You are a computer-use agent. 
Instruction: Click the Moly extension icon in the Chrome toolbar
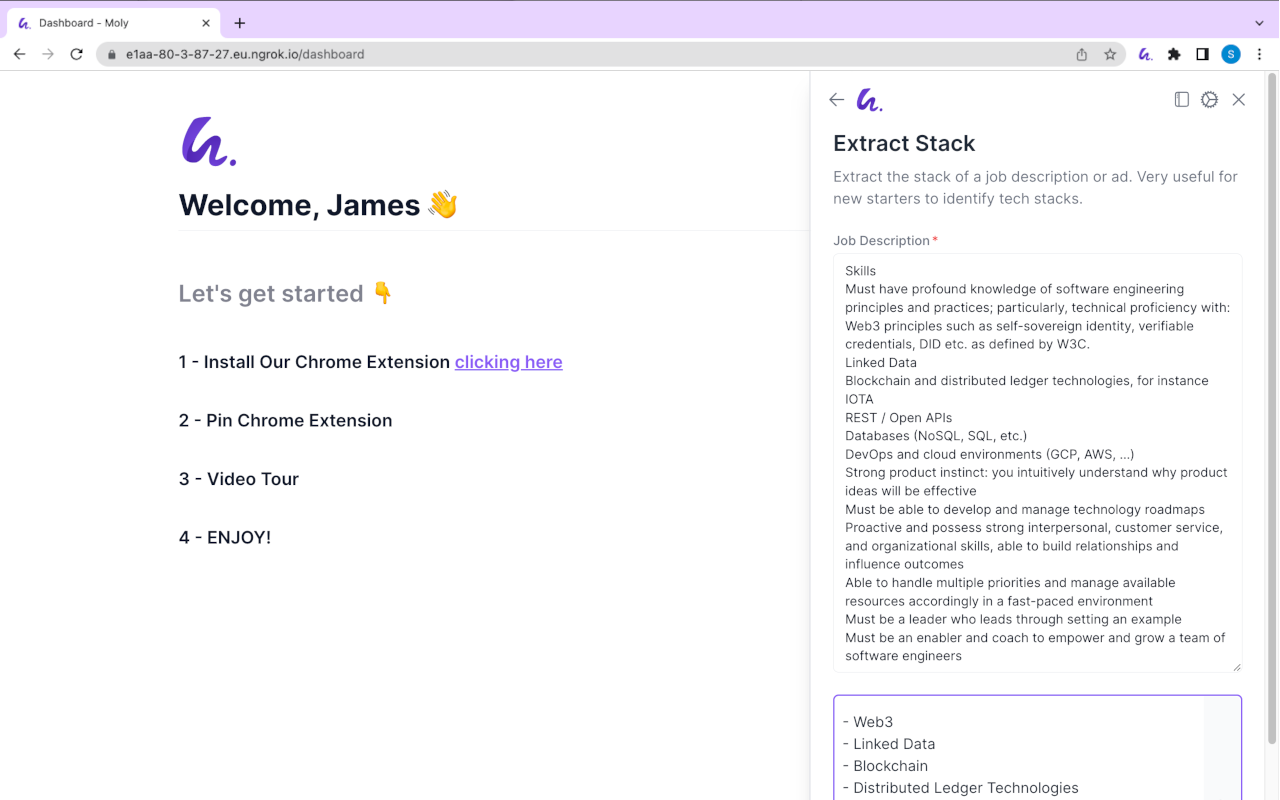pyautogui.click(x=1146, y=54)
